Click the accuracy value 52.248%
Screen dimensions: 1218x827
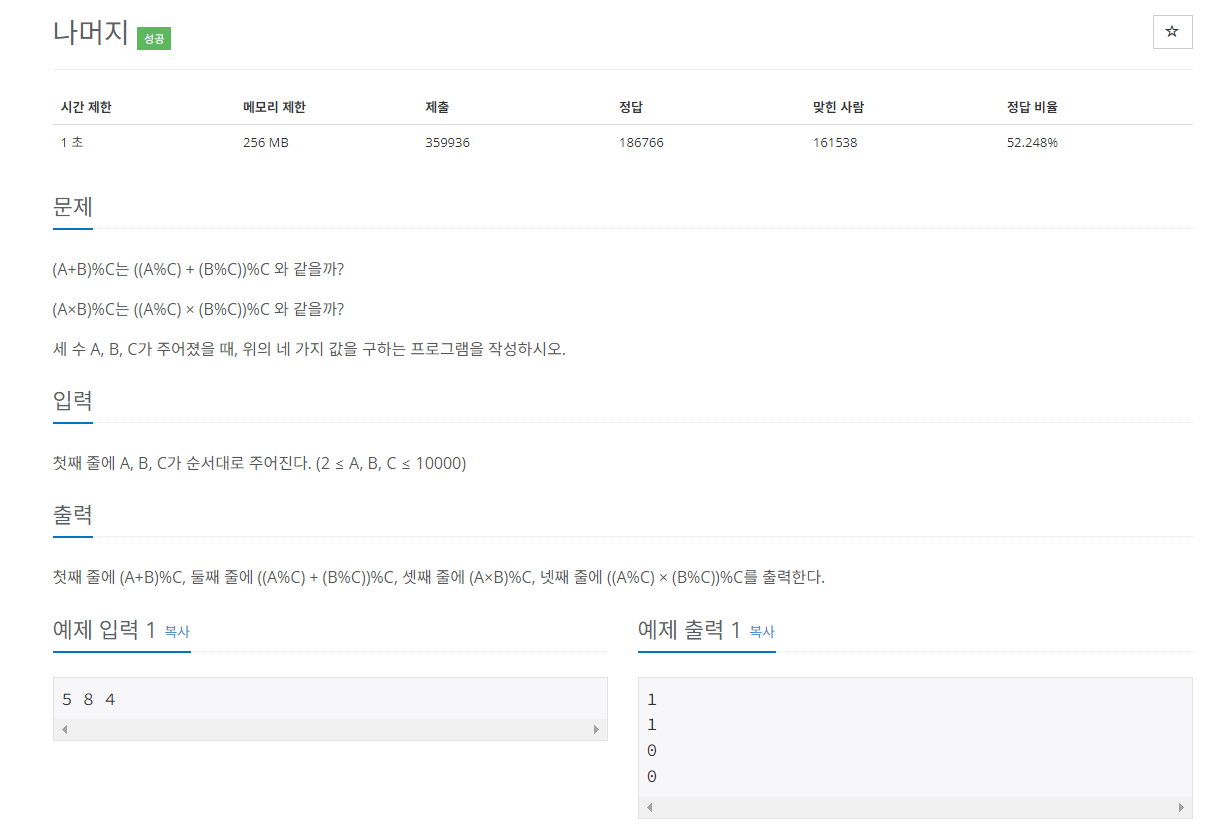[1032, 142]
